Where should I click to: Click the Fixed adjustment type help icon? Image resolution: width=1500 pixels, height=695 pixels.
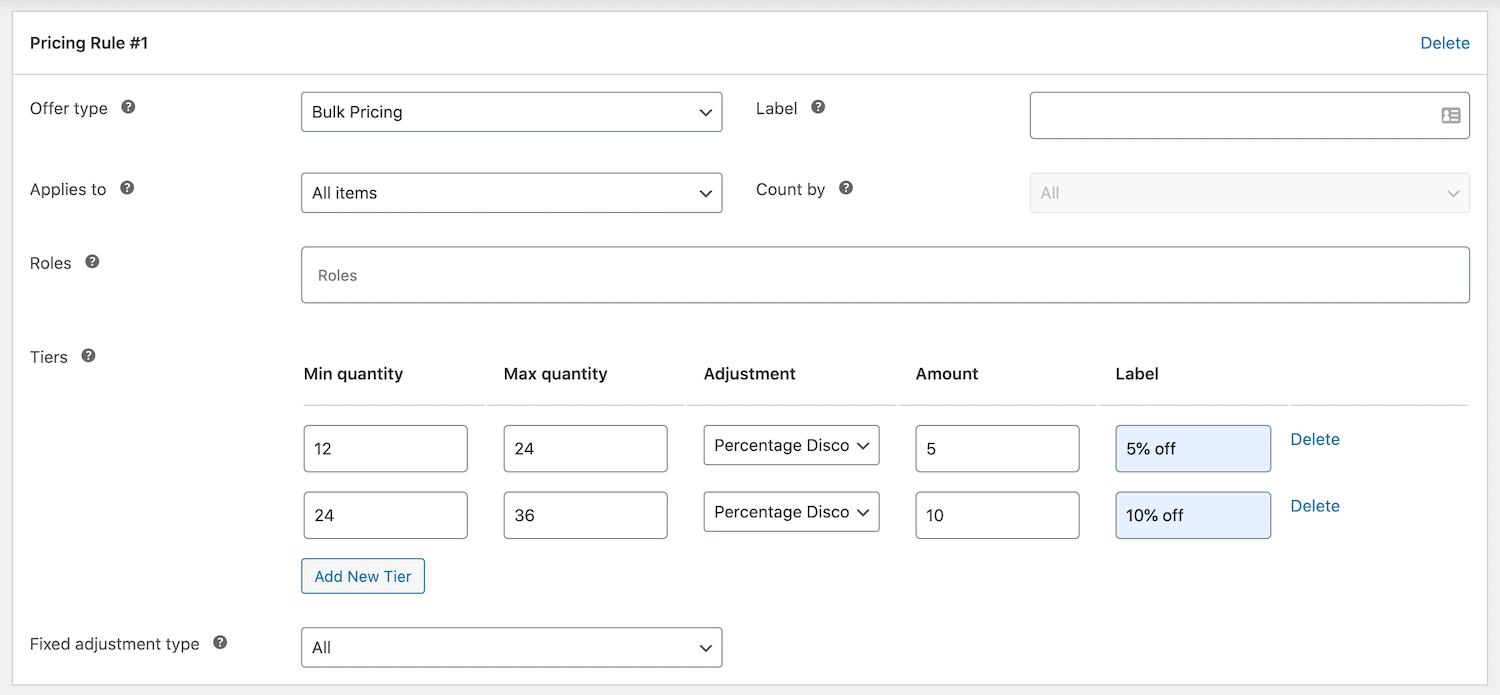pos(219,643)
